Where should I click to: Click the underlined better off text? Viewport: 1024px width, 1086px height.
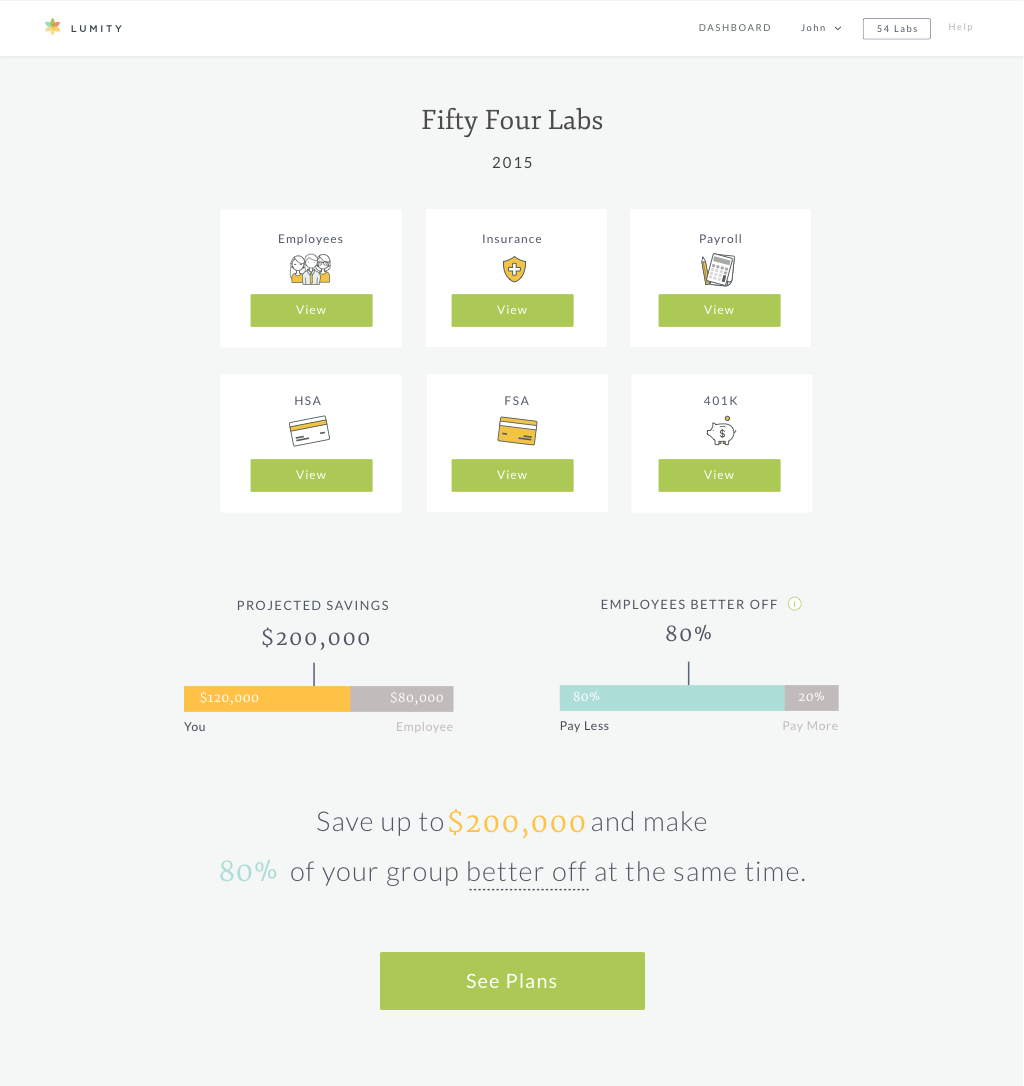(x=527, y=872)
